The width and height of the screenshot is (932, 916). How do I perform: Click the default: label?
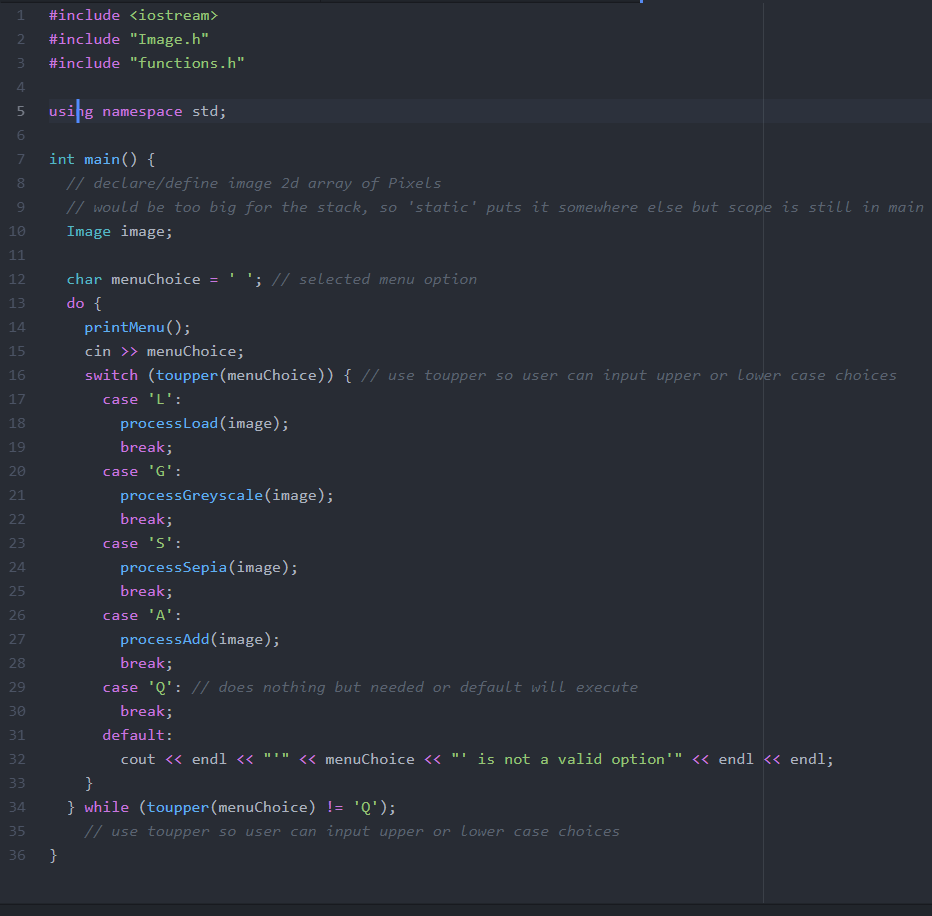[137, 735]
